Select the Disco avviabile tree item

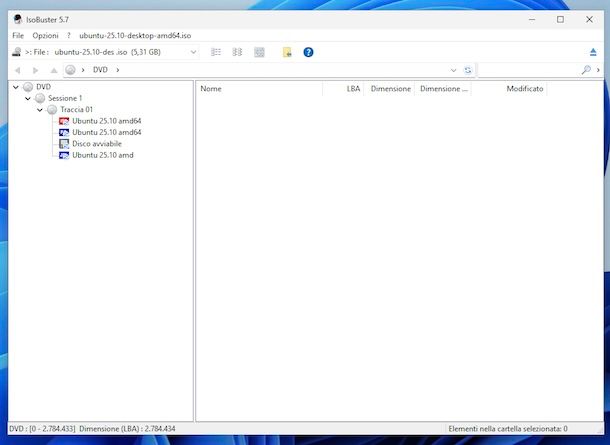[x=96, y=143]
